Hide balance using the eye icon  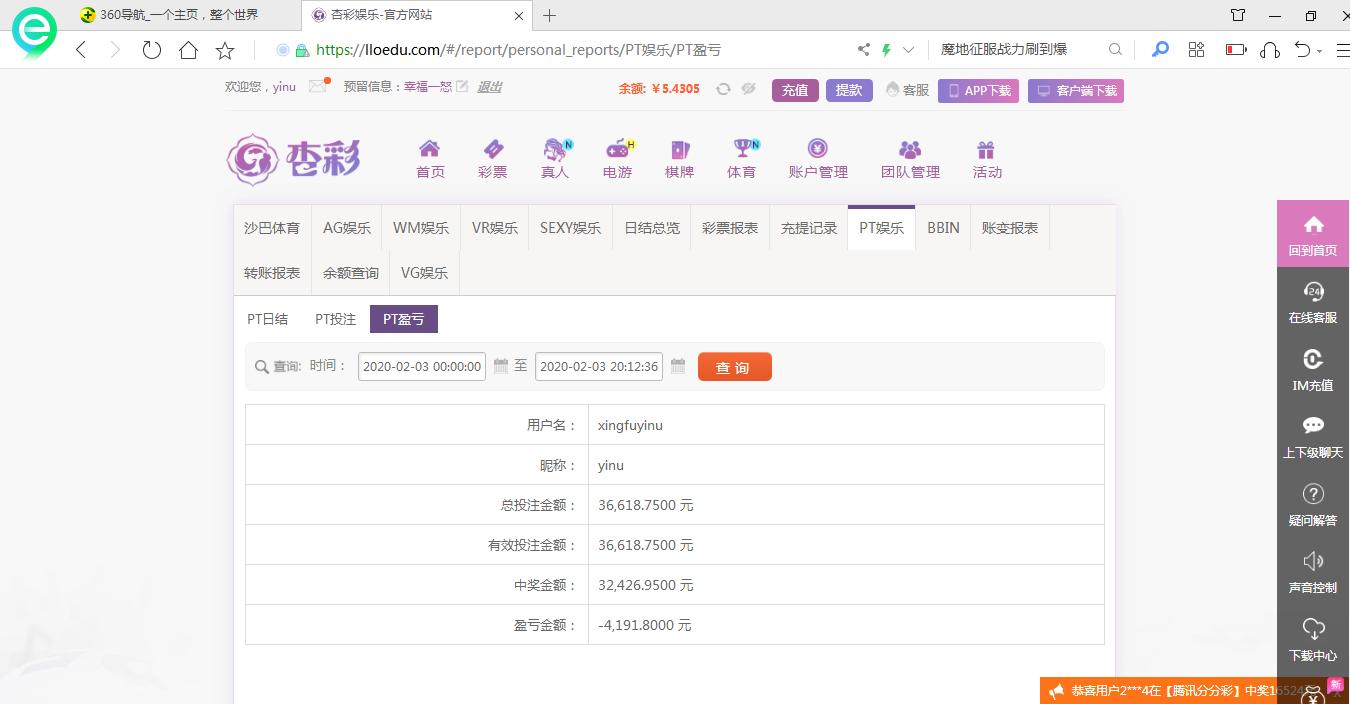pos(748,89)
